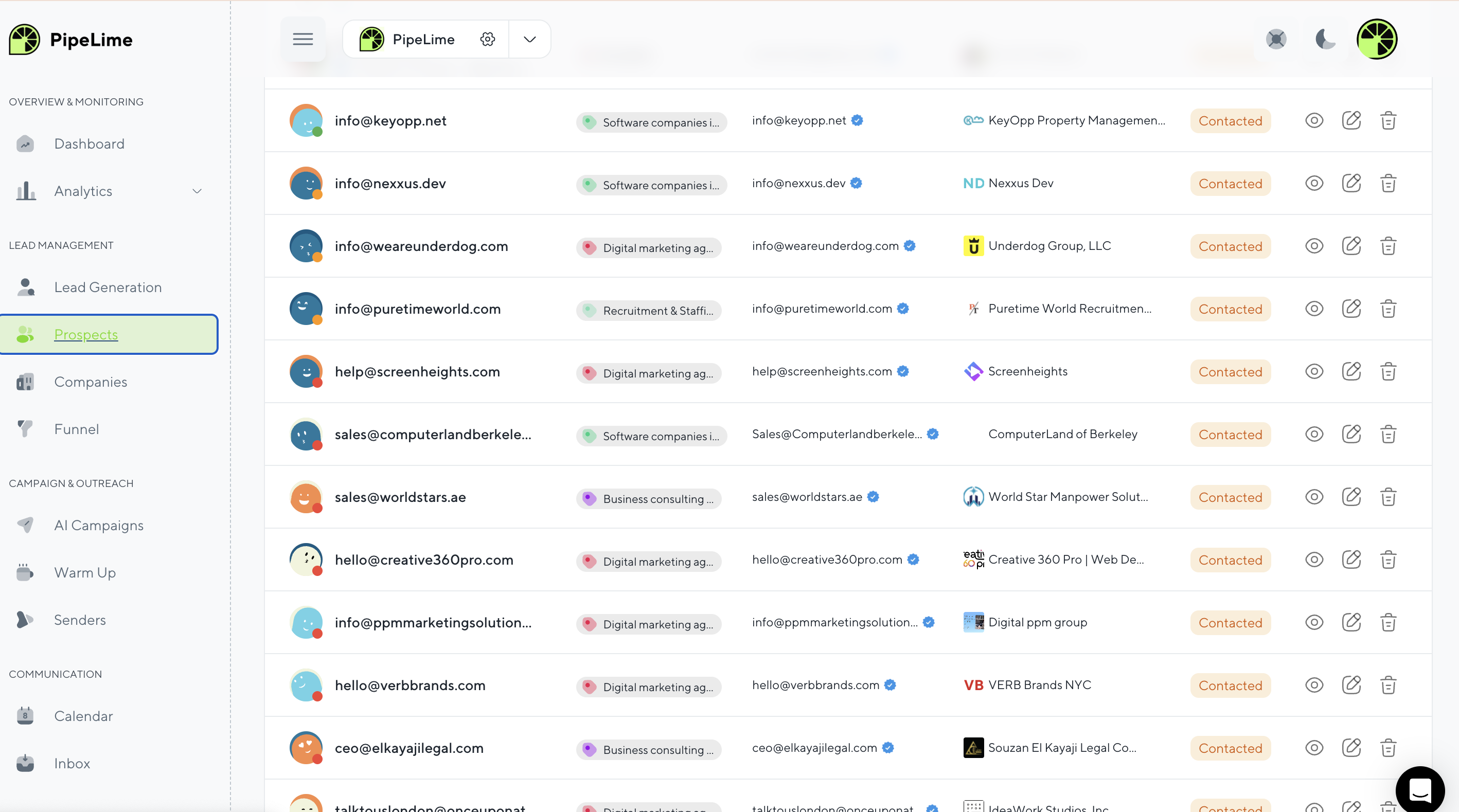Image resolution: width=1459 pixels, height=812 pixels.
Task: Click edit pencil icon for info@nexxus.dev row
Action: 1351,184
